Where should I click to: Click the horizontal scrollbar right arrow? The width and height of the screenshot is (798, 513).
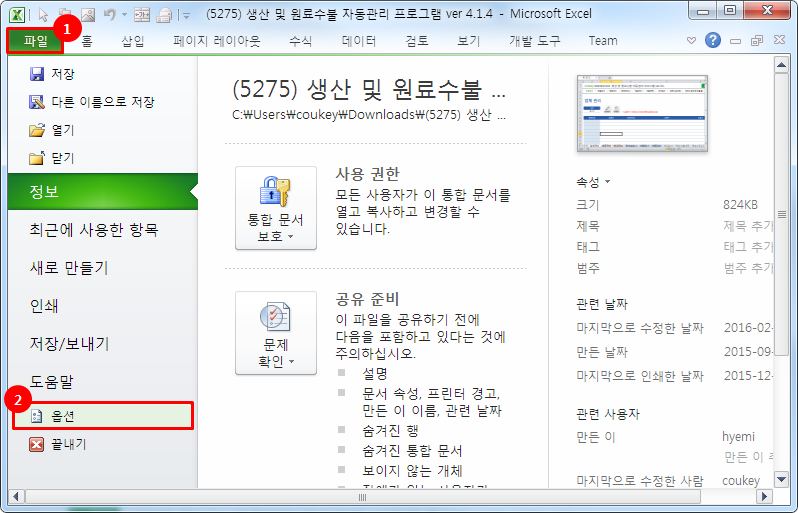coord(764,496)
